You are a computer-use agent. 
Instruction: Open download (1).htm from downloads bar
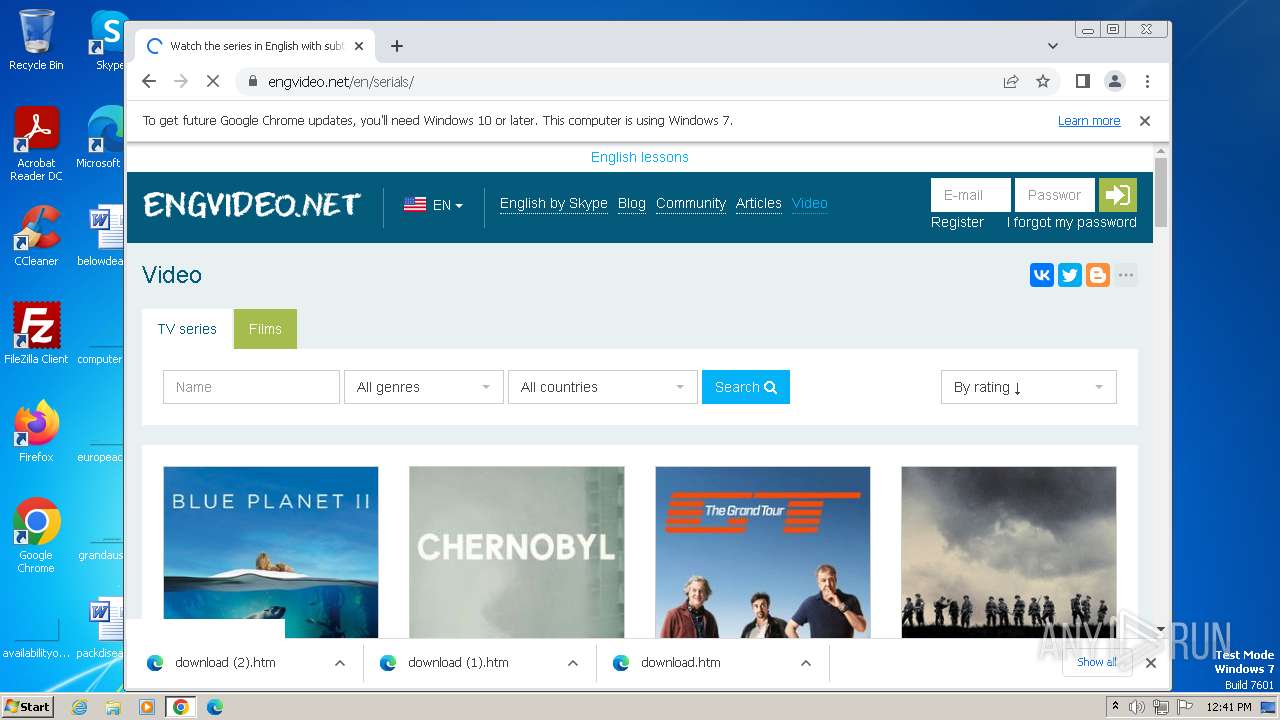click(458, 663)
